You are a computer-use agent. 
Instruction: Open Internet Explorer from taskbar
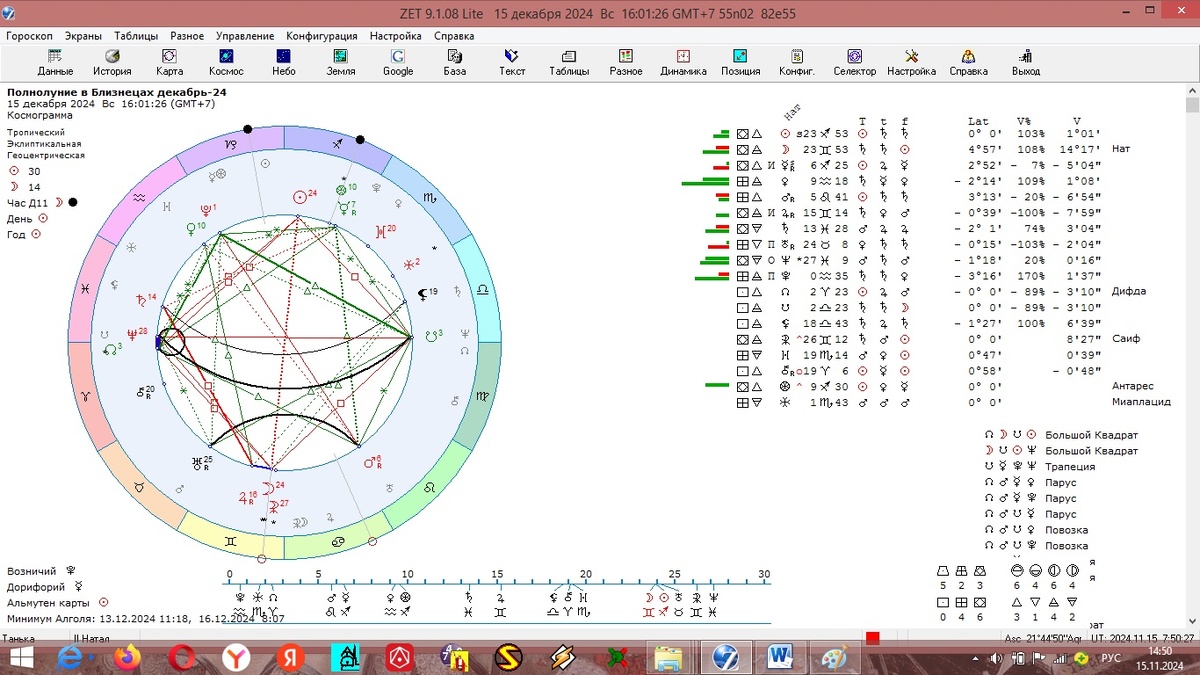72,659
